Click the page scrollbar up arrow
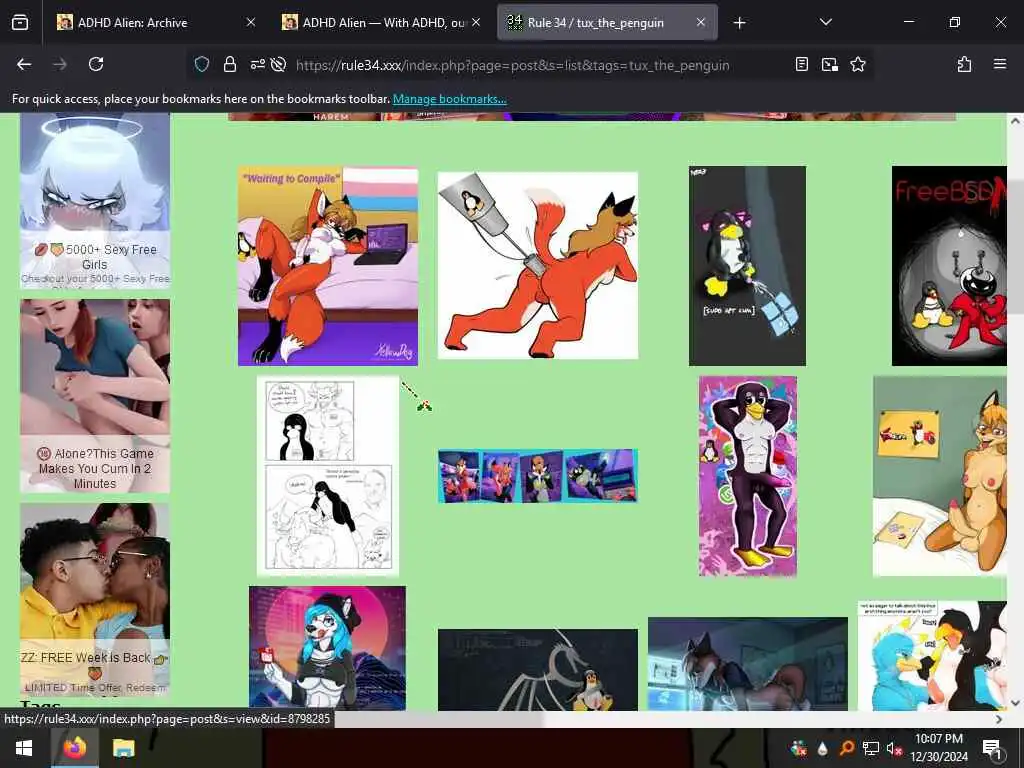 (x=1015, y=121)
